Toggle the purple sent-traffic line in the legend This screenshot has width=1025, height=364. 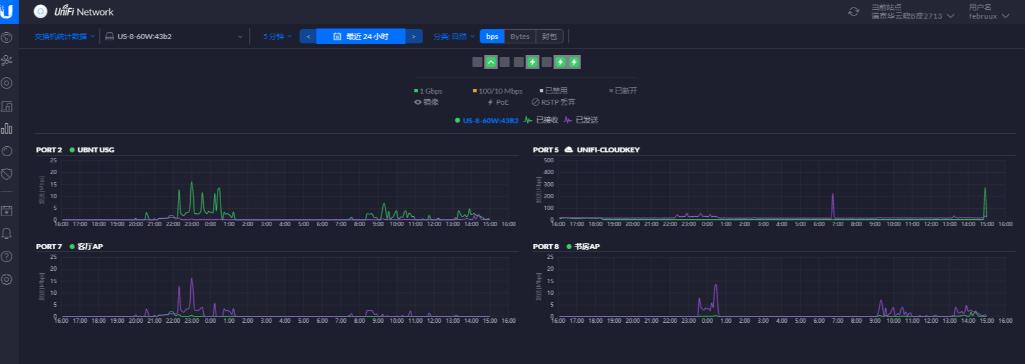coord(581,120)
